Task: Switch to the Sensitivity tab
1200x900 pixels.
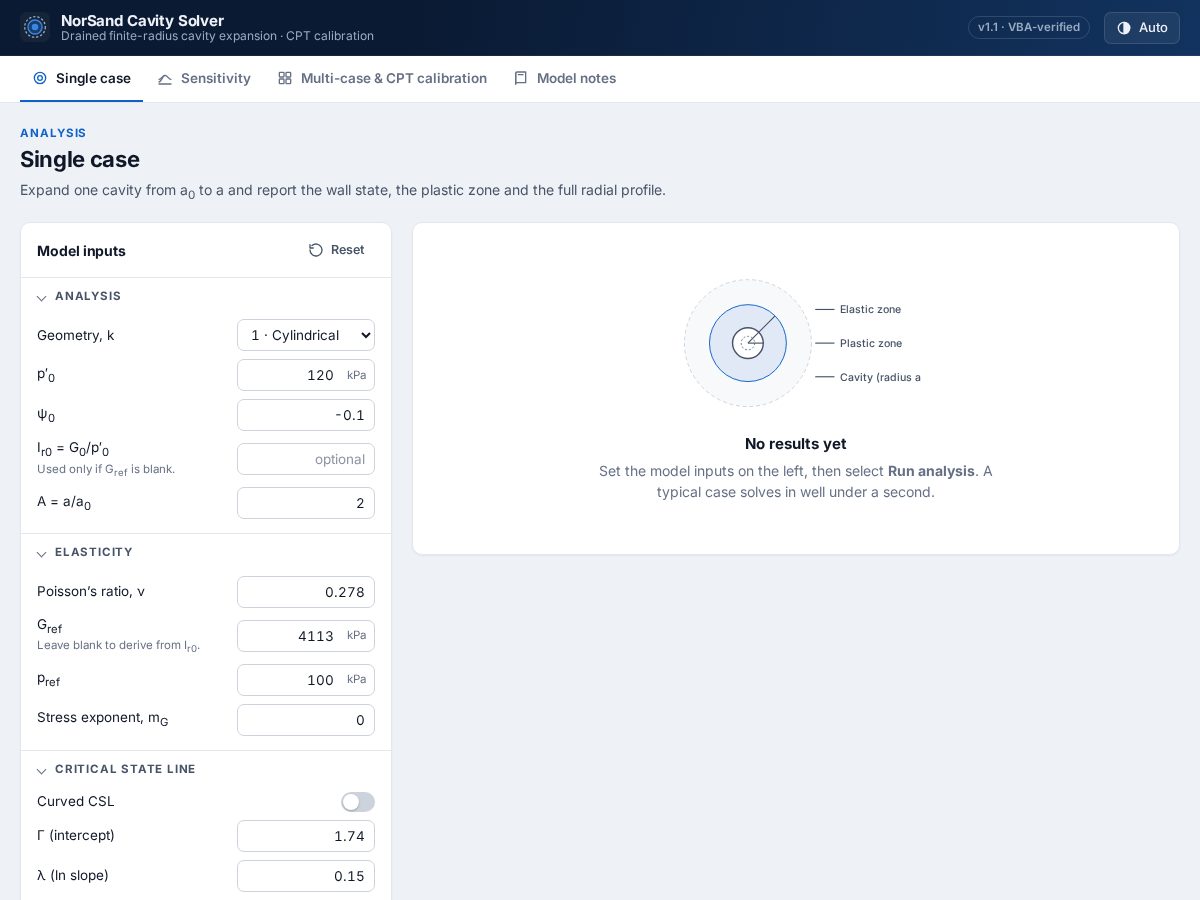Action: 204,78
